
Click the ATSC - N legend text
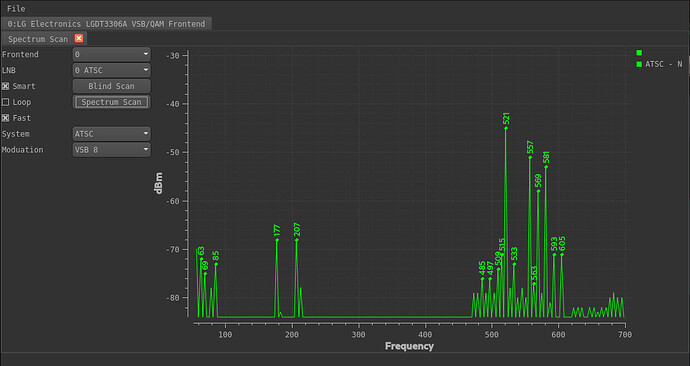(664, 64)
